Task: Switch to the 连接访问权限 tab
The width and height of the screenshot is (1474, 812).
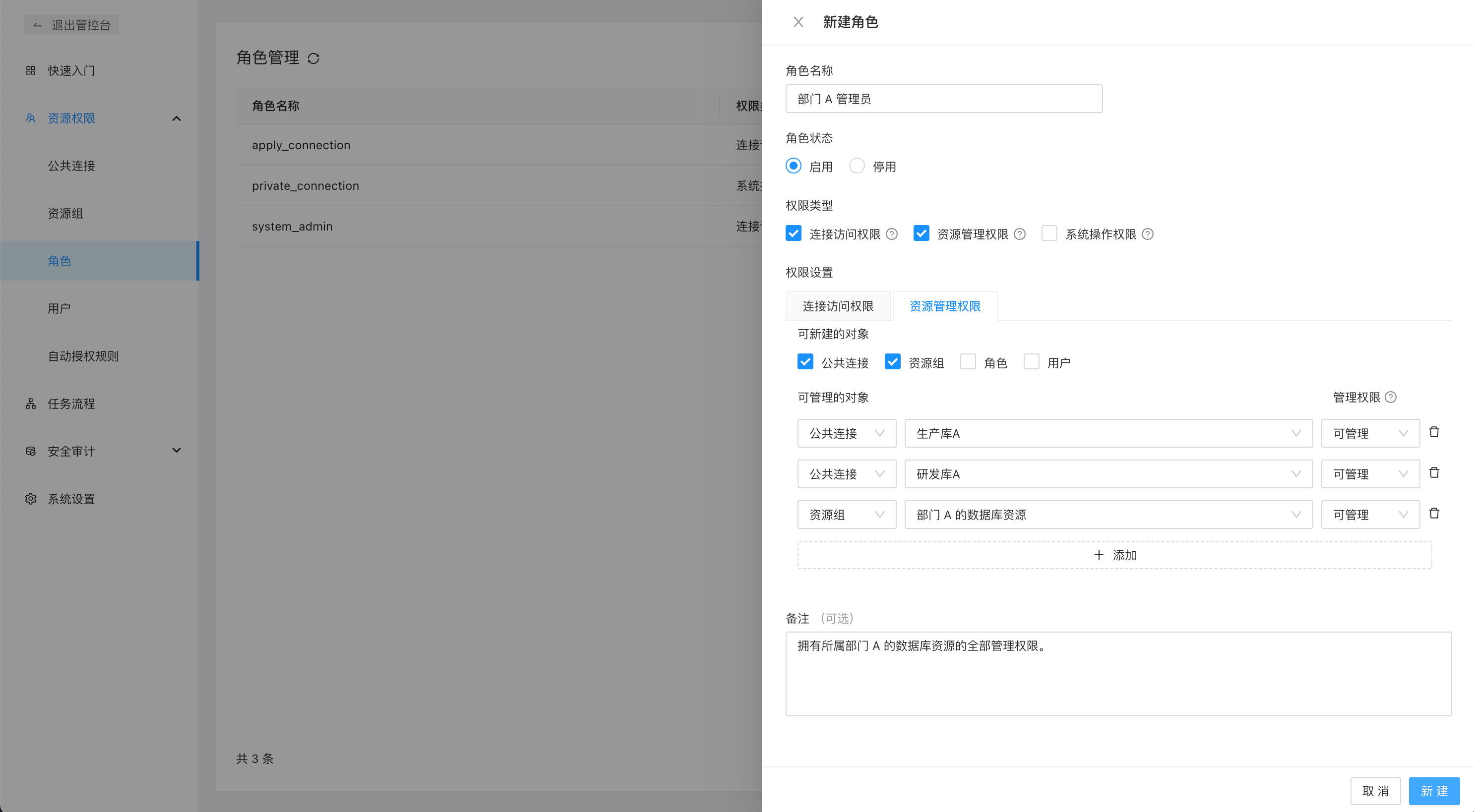Action: tap(838, 306)
